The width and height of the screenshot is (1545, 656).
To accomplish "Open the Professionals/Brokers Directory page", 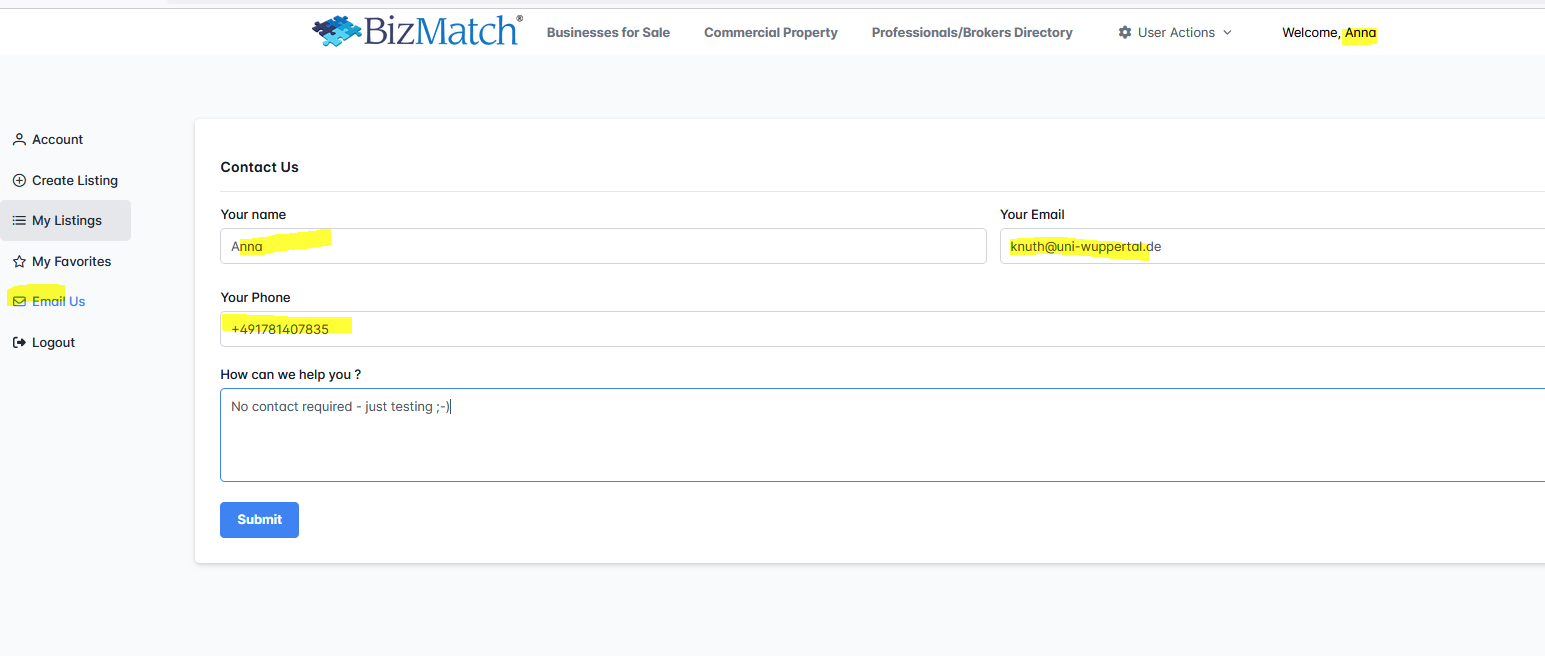I will [971, 33].
